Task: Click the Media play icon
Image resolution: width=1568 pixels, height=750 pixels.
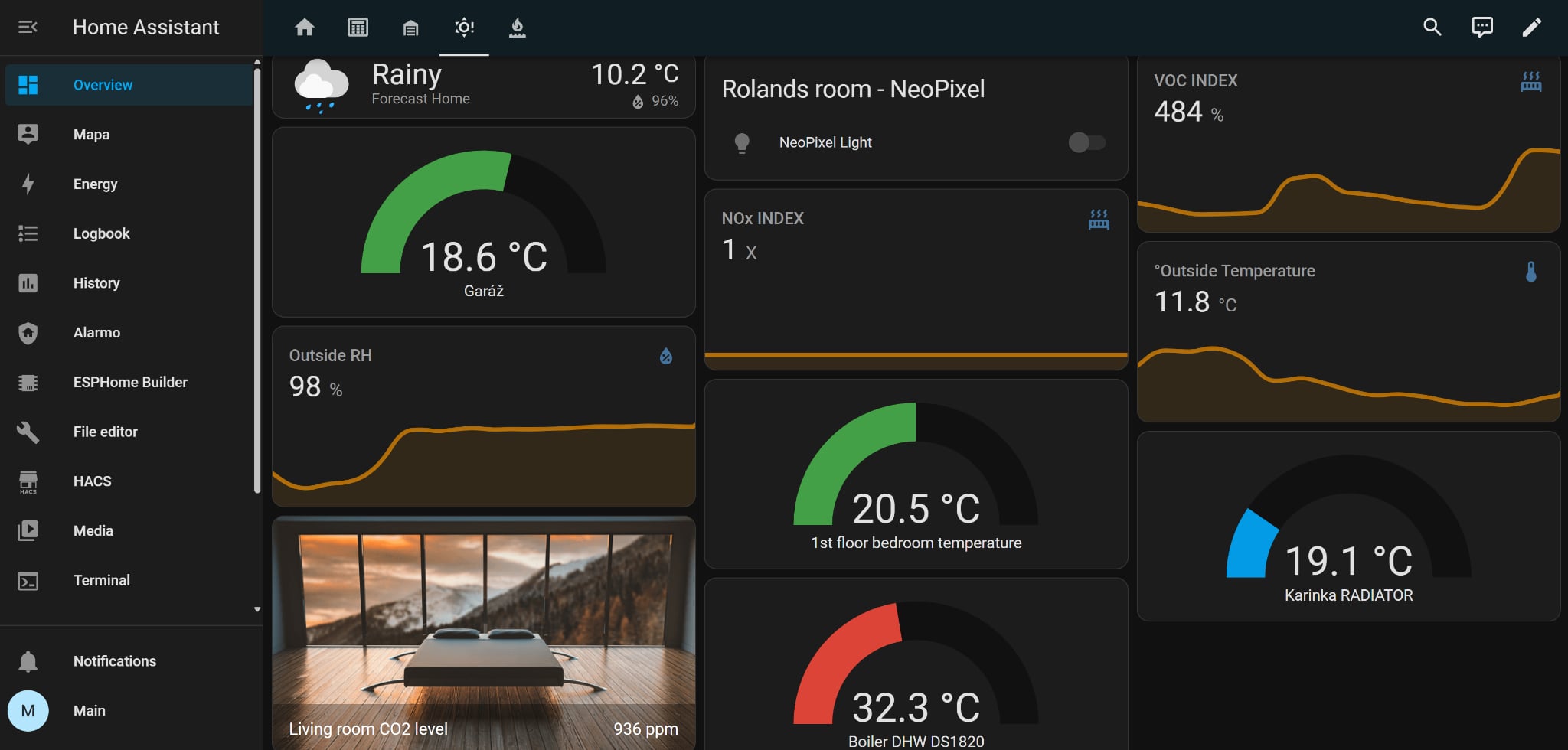Action: [28, 530]
